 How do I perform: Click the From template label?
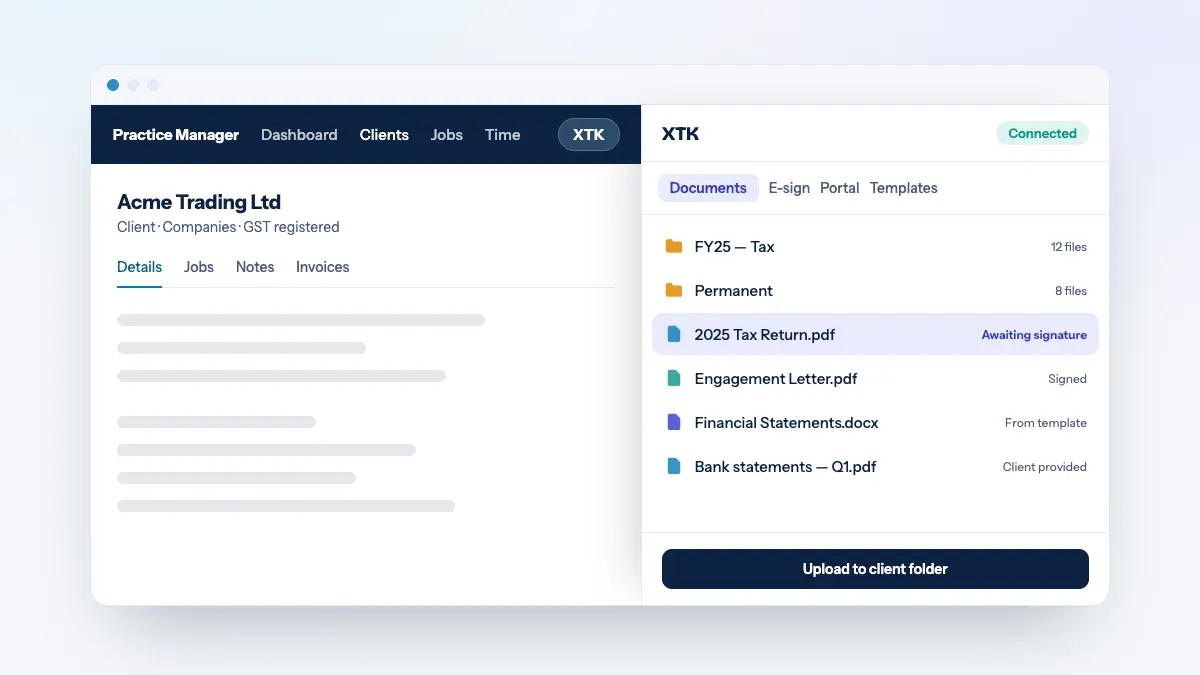click(1045, 423)
